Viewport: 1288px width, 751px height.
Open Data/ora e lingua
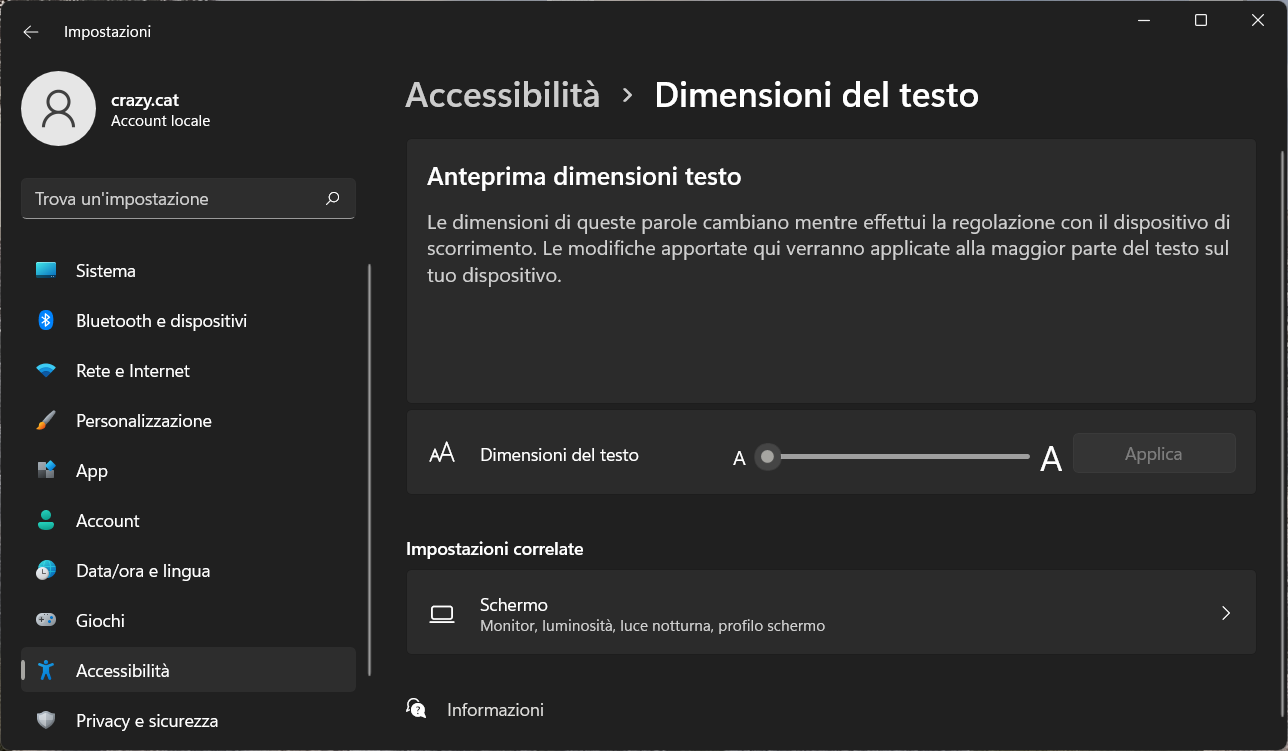coord(188,570)
